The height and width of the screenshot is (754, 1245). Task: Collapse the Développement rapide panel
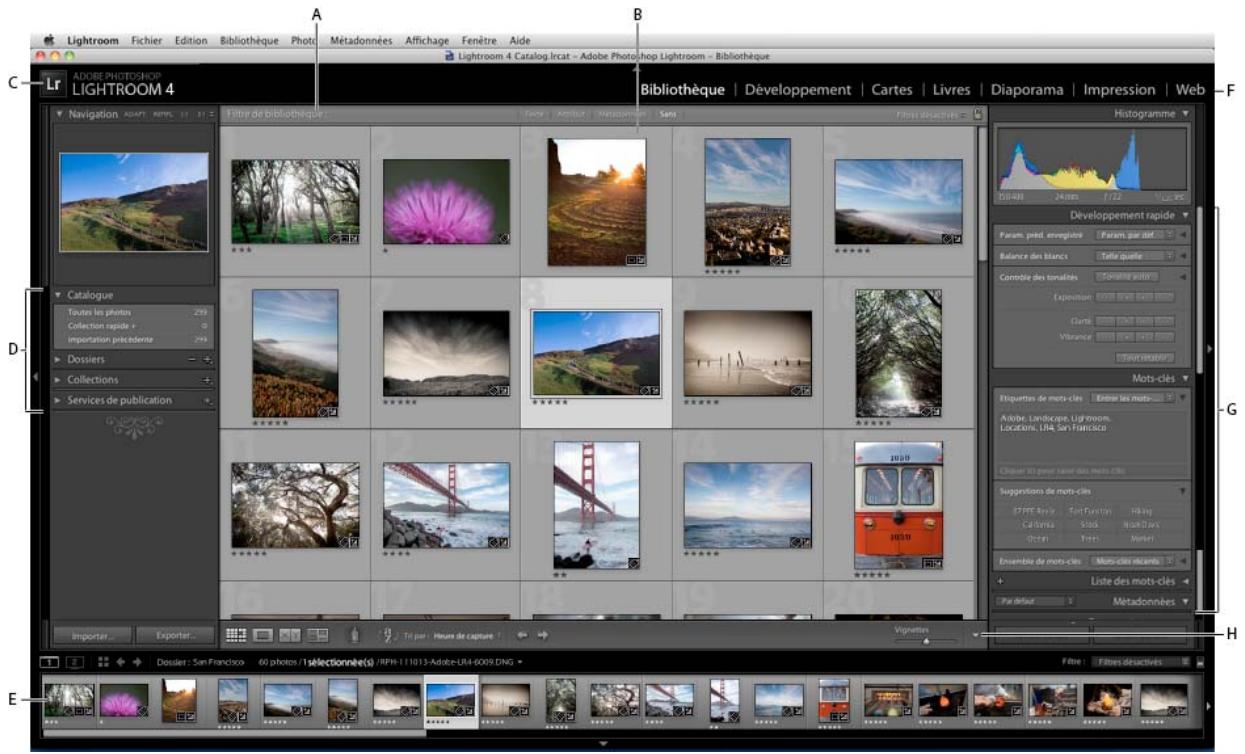coord(1185,214)
